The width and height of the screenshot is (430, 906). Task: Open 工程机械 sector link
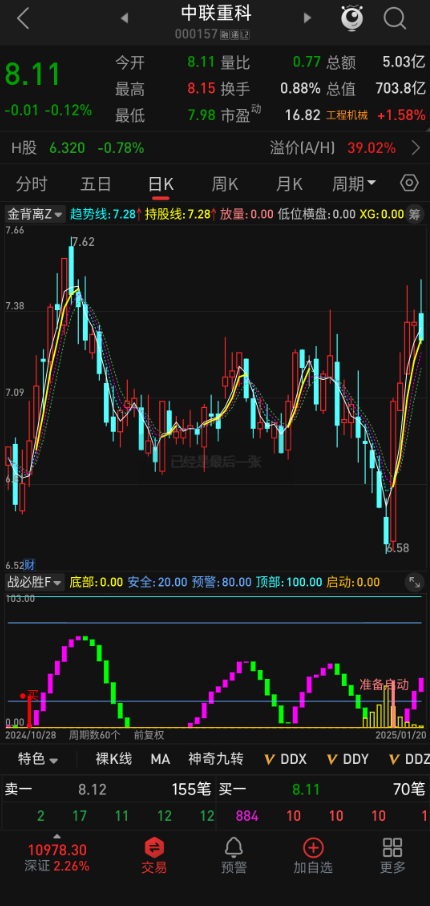347,115
